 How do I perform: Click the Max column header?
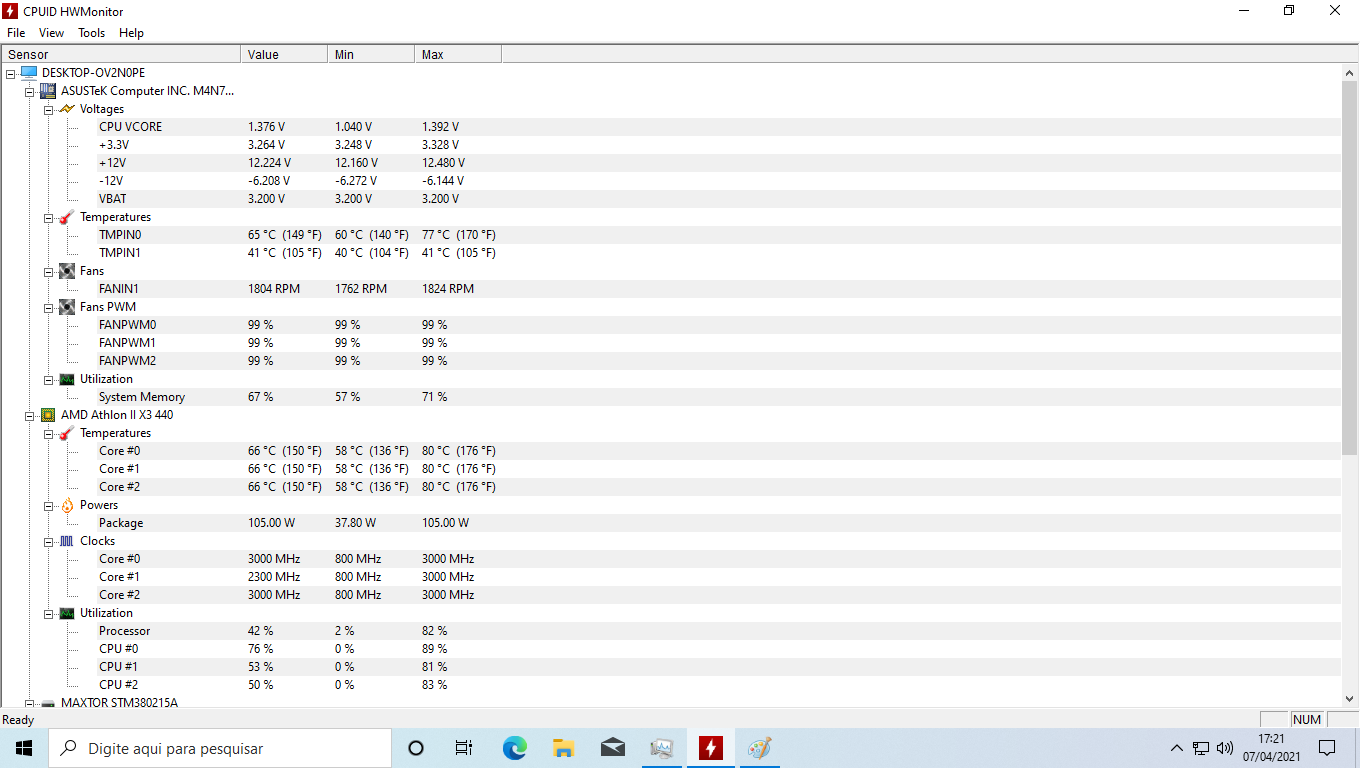coord(458,54)
